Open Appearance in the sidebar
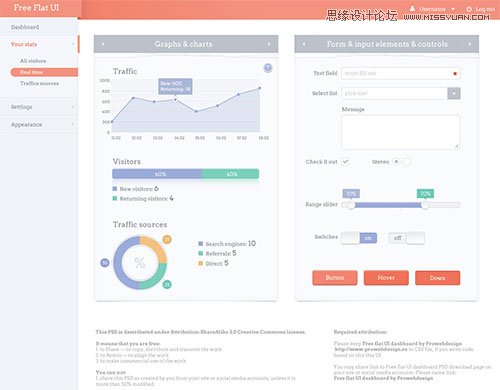 pyautogui.click(x=26, y=124)
